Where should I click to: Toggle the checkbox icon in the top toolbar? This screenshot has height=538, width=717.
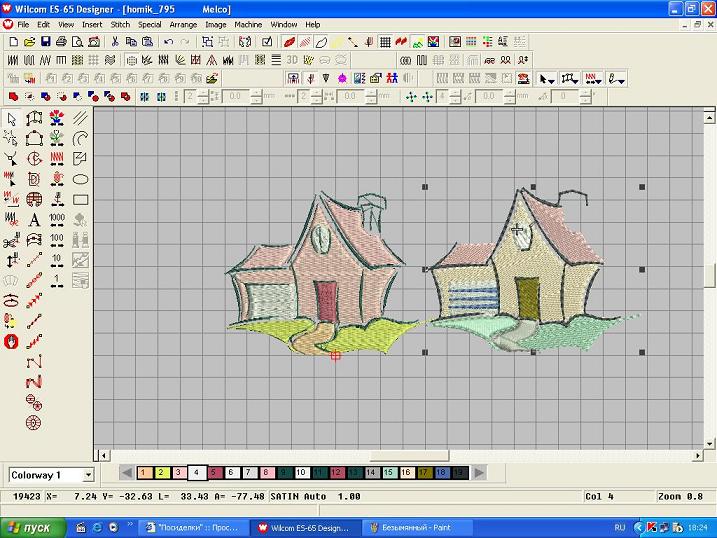tap(267, 42)
